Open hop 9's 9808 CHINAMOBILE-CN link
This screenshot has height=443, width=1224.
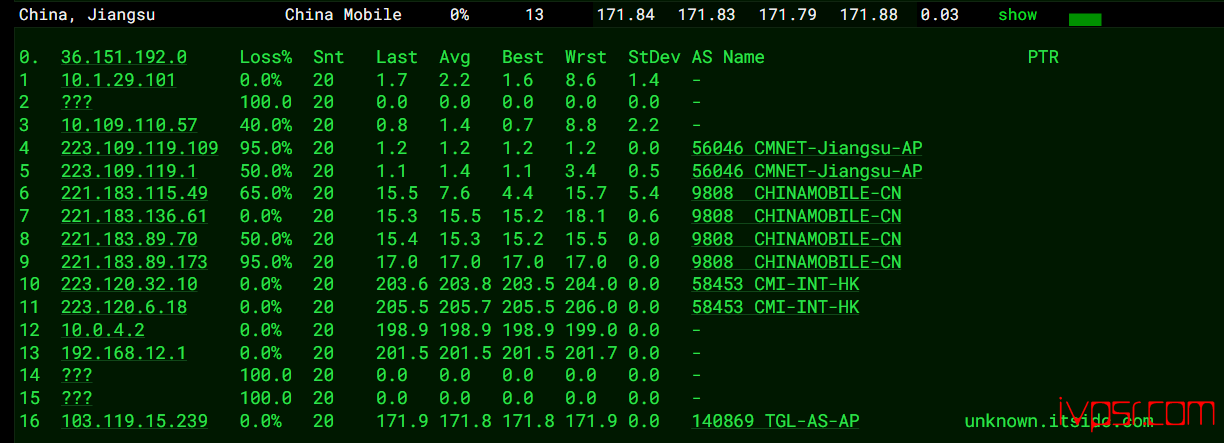click(x=797, y=262)
